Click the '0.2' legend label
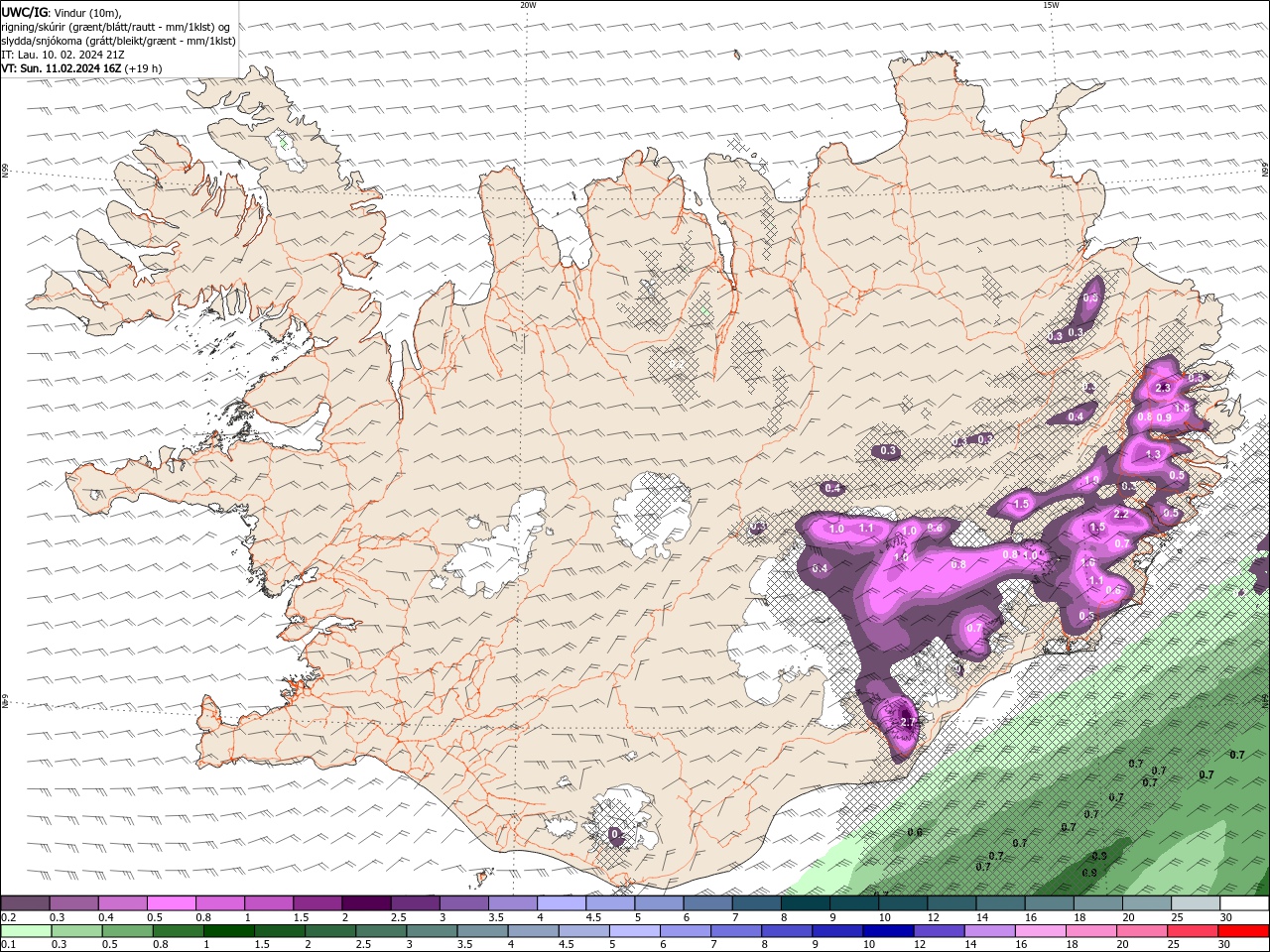This screenshot has height=952, width=1270. 9,917
